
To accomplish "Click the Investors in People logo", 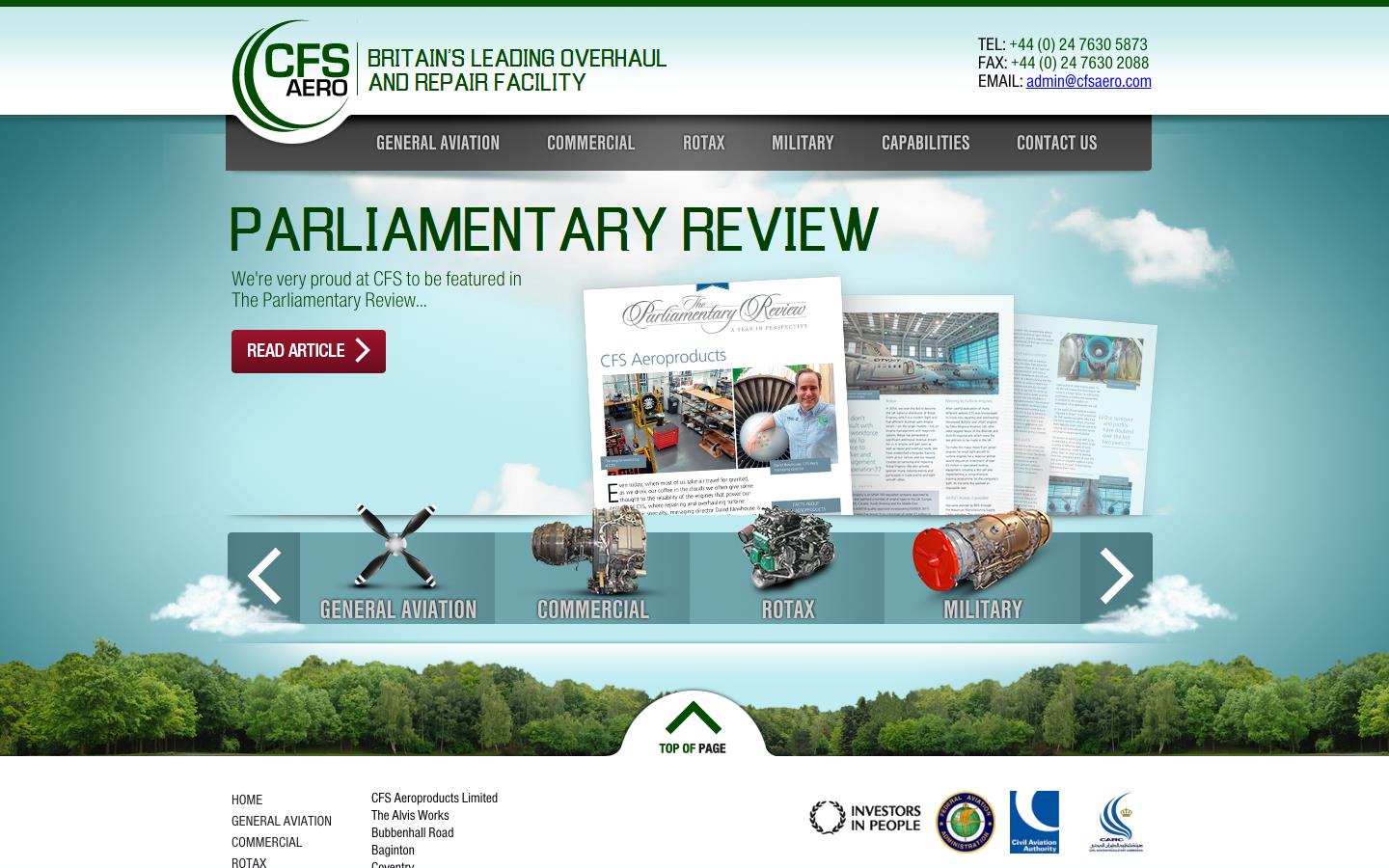I will (865, 818).
